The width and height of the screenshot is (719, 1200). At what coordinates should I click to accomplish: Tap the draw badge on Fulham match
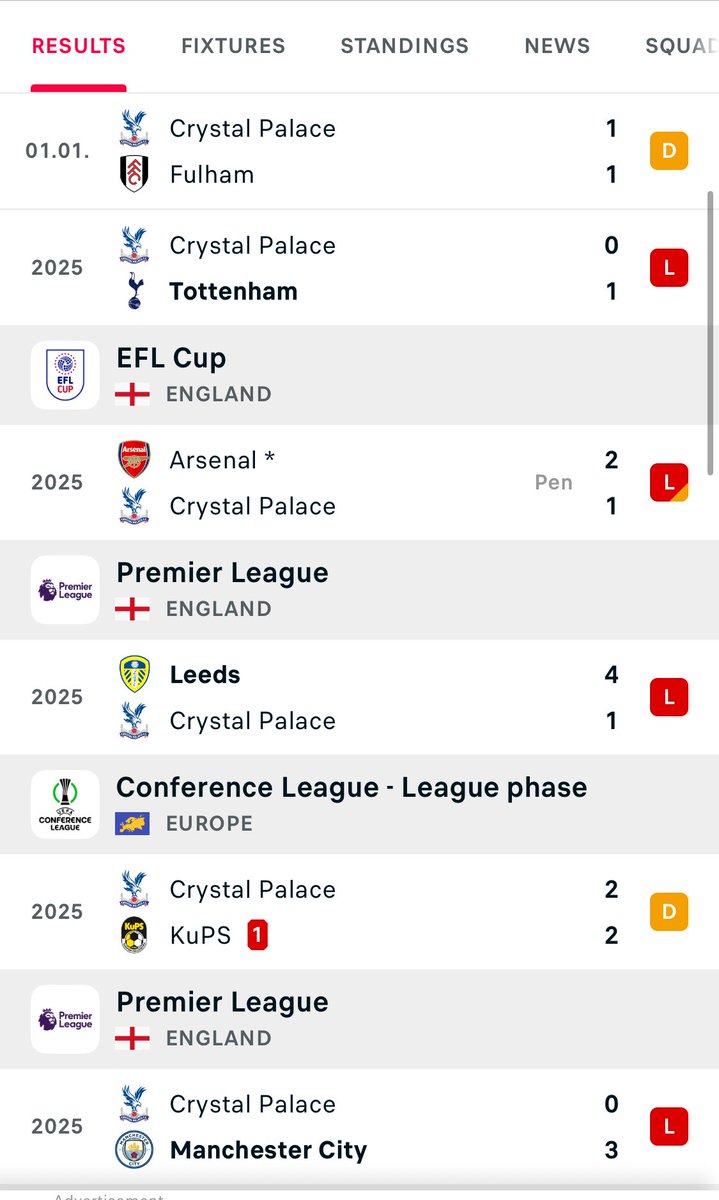tap(669, 152)
